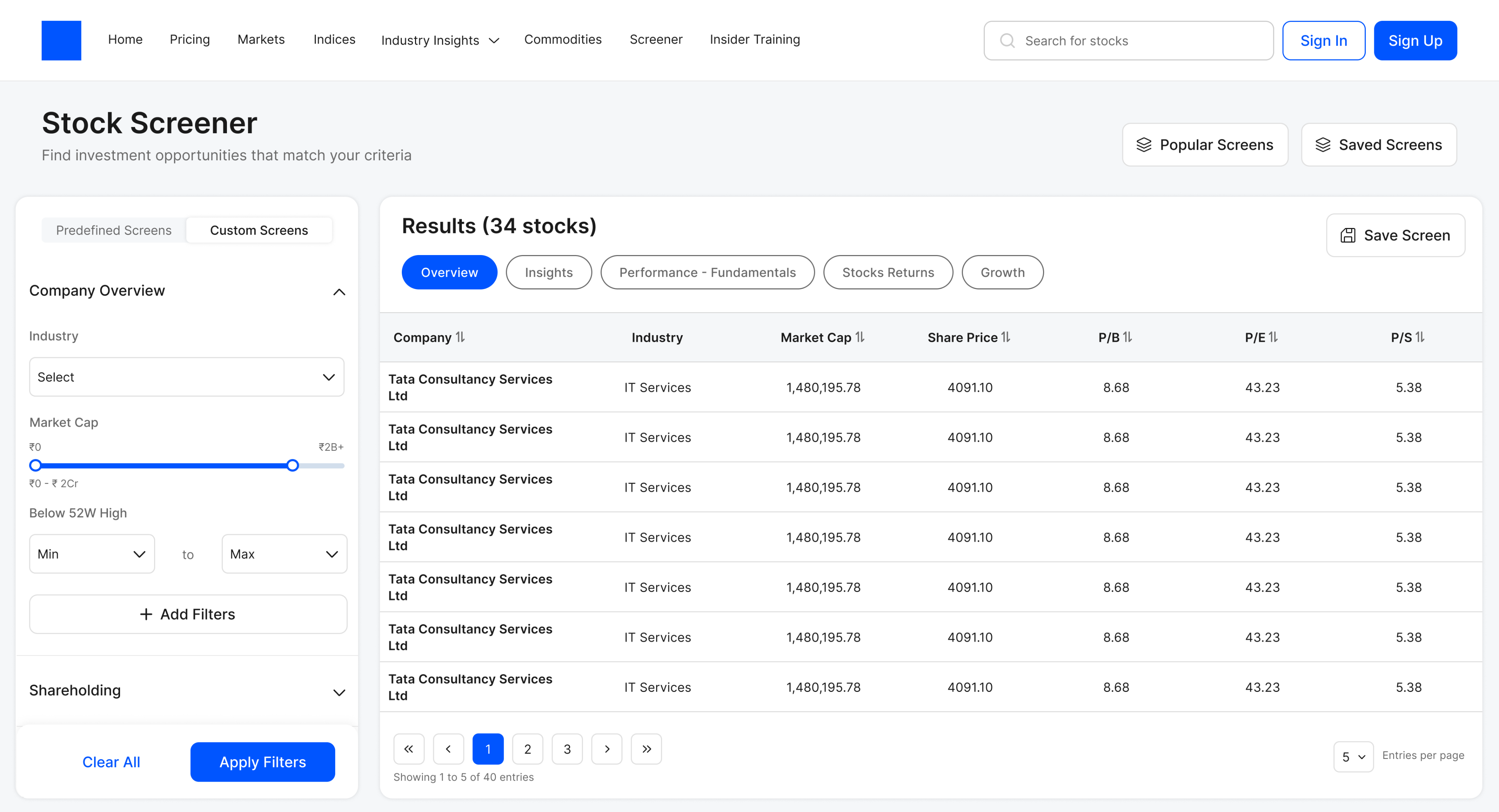
Task: Switch to Predefined Screens toggle
Action: 113,230
